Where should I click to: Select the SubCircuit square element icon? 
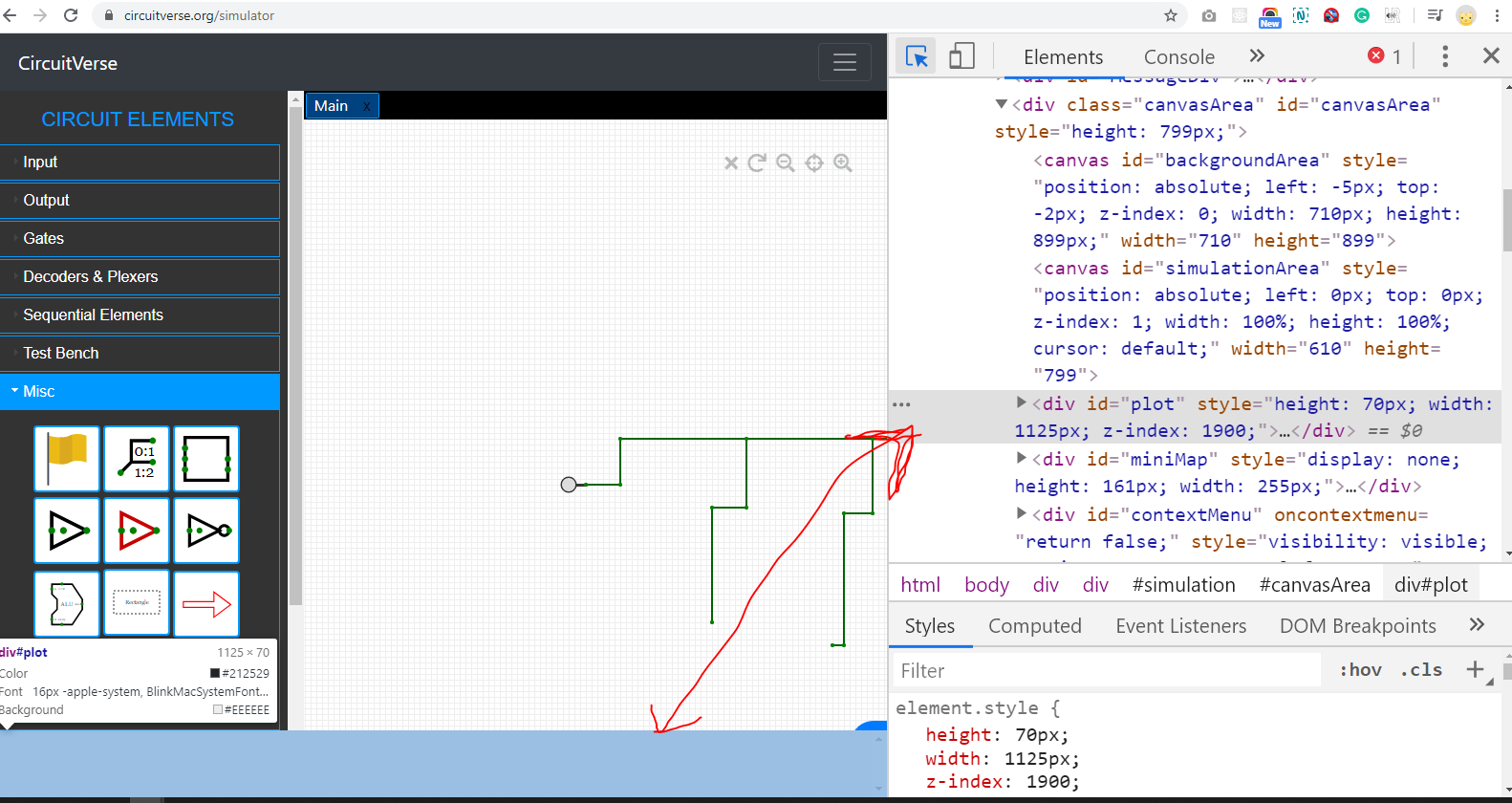tap(206, 459)
